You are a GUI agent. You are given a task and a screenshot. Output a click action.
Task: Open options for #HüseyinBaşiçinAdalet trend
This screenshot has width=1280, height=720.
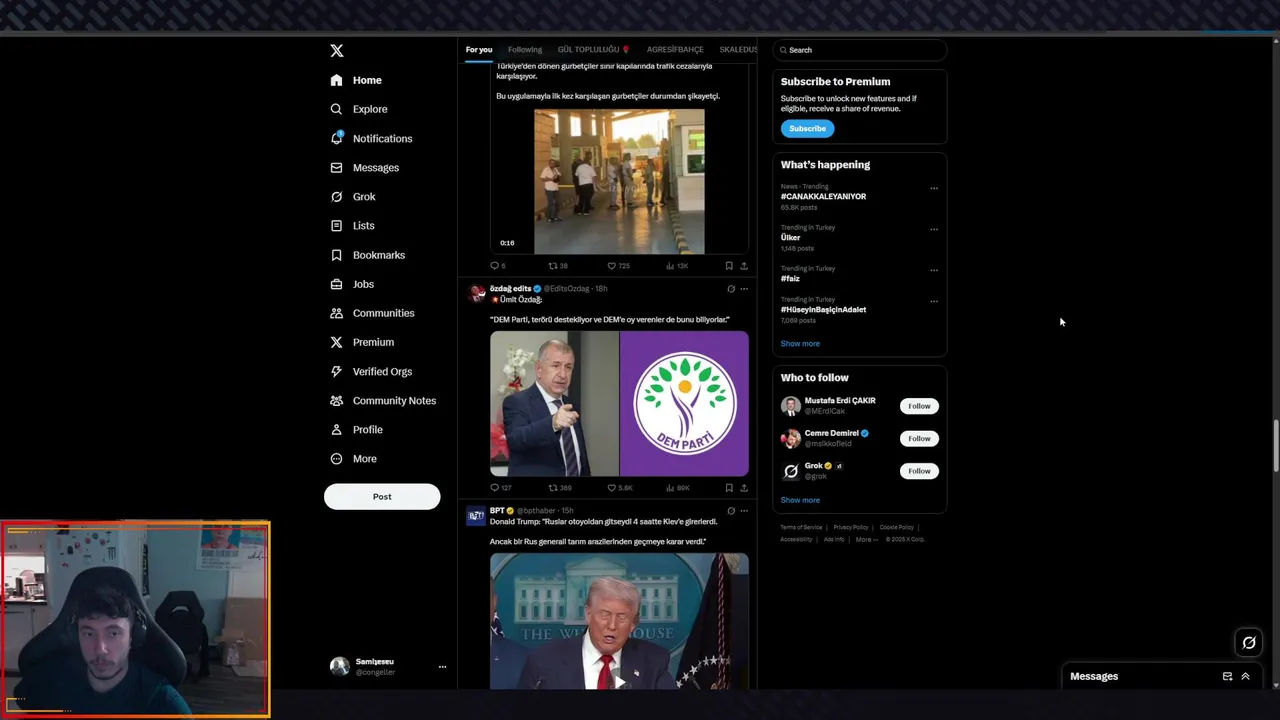tap(934, 301)
